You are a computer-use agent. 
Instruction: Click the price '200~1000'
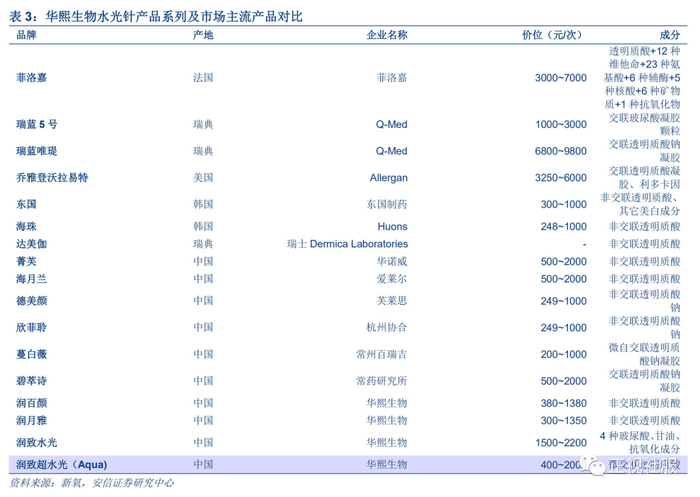coord(563,354)
